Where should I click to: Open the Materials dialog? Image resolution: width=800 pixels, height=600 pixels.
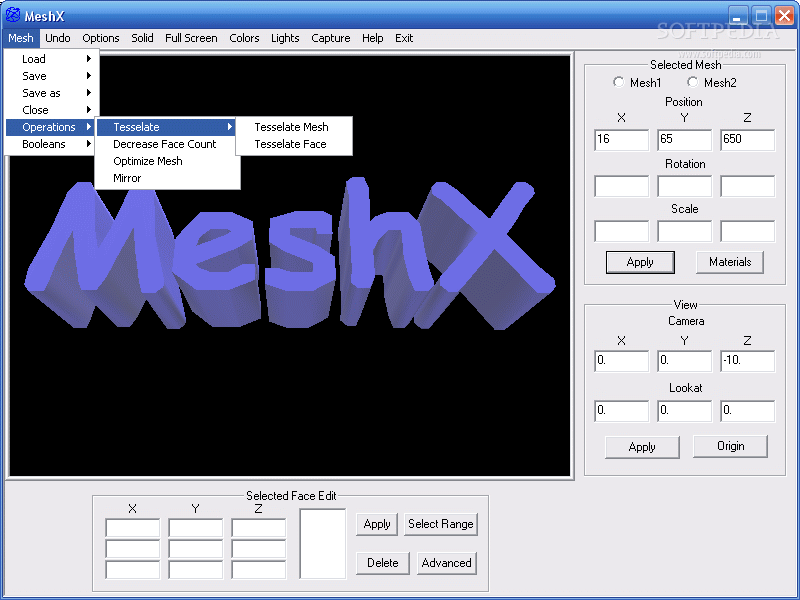pyautogui.click(x=730, y=262)
